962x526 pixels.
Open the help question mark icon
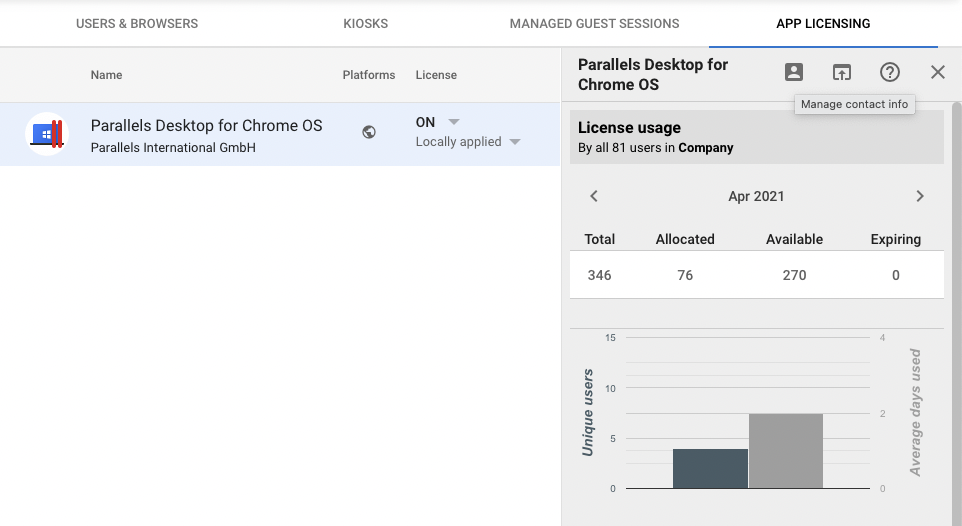click(x=889, y=72)
